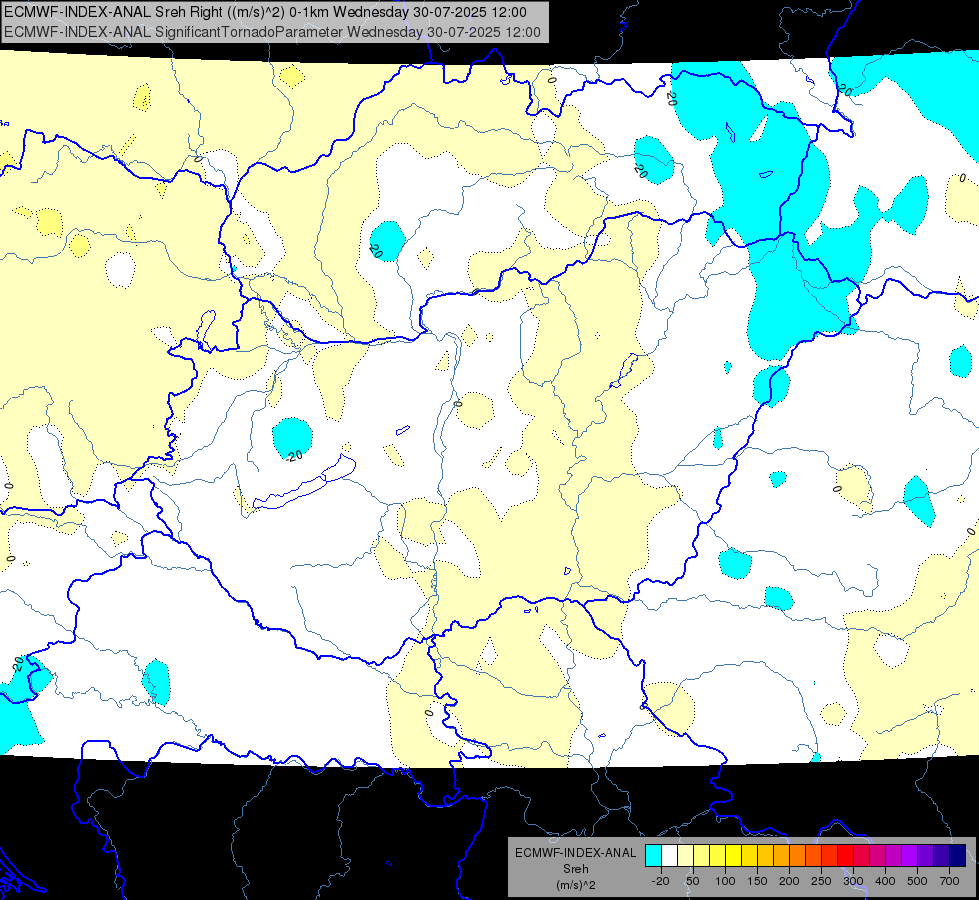Click the '100' legend scale value
The width and height of the screenshot is (979, 900).
point(725,881)
